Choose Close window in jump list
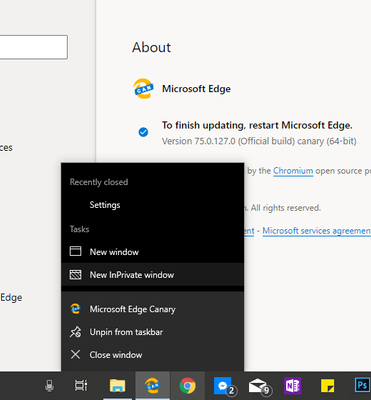 [153, 355]
